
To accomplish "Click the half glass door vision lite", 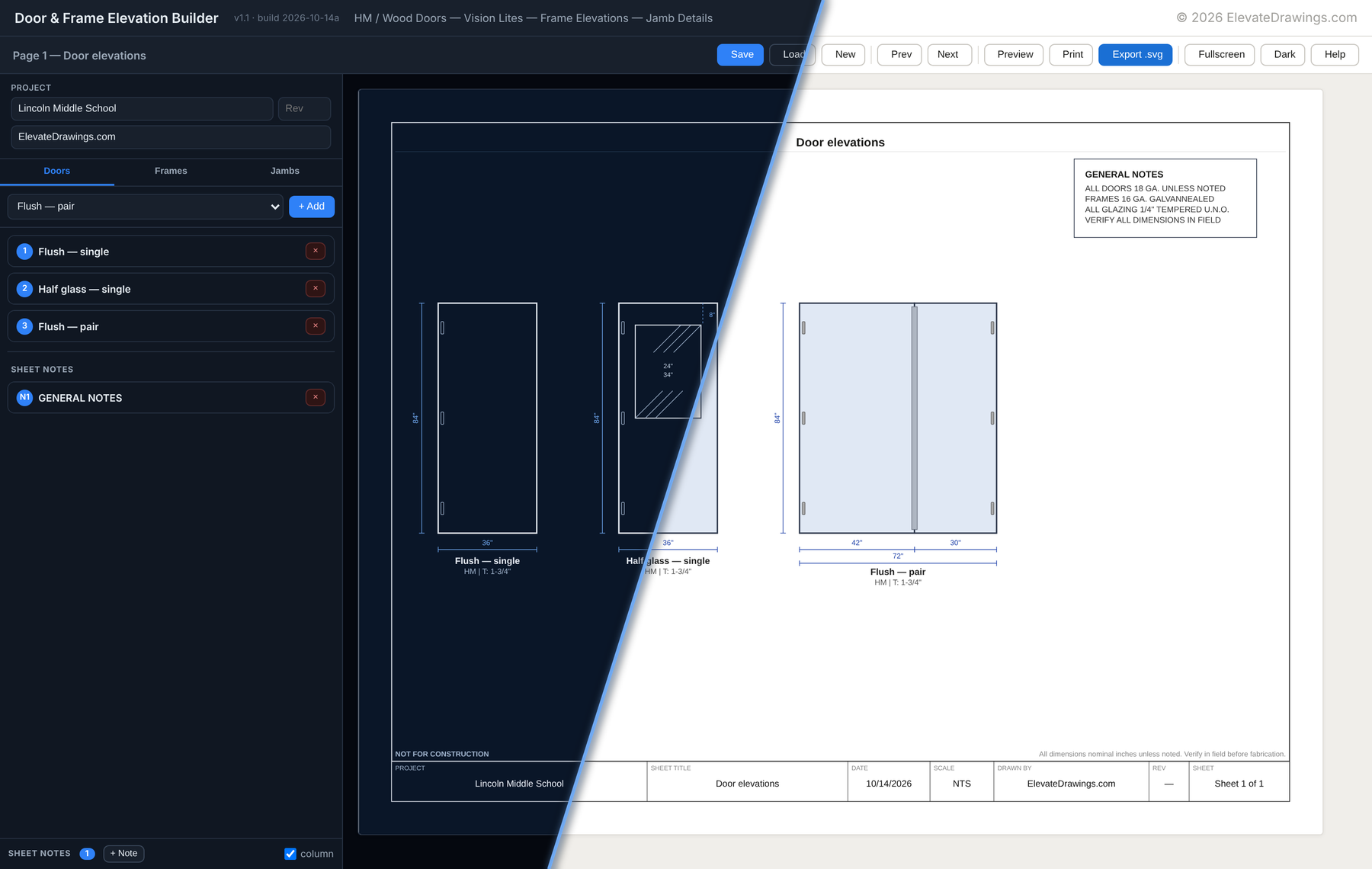I will [x=668, y=371].
